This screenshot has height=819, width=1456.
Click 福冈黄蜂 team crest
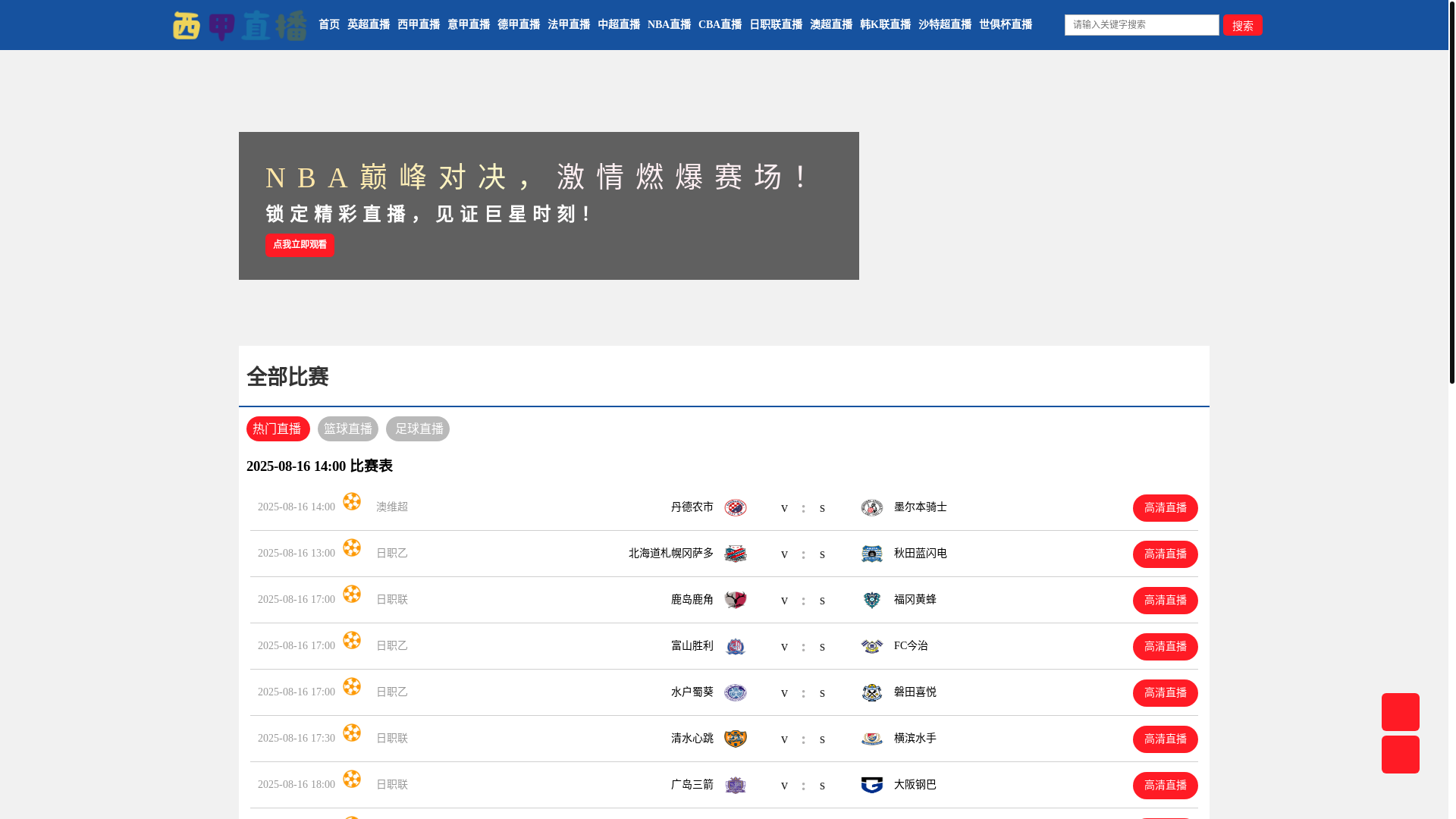(x=872, y=600)
